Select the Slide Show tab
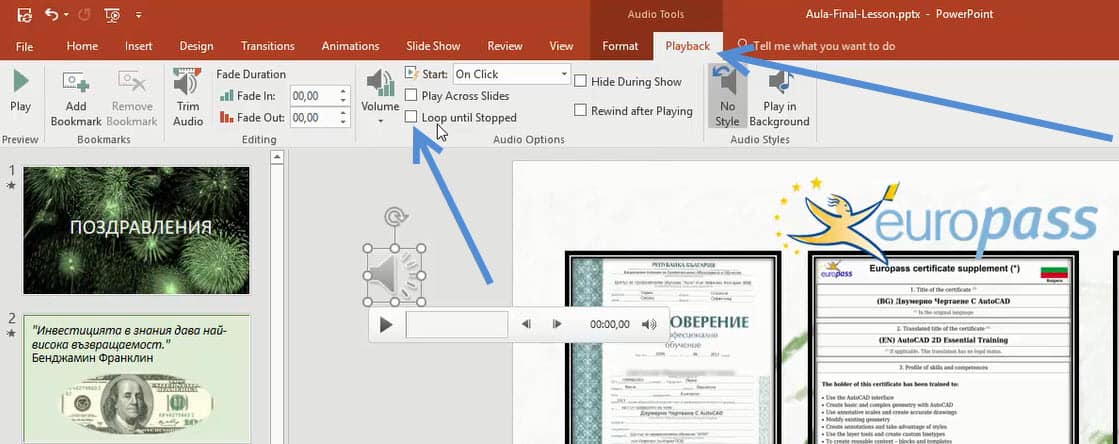 point(433,46)
